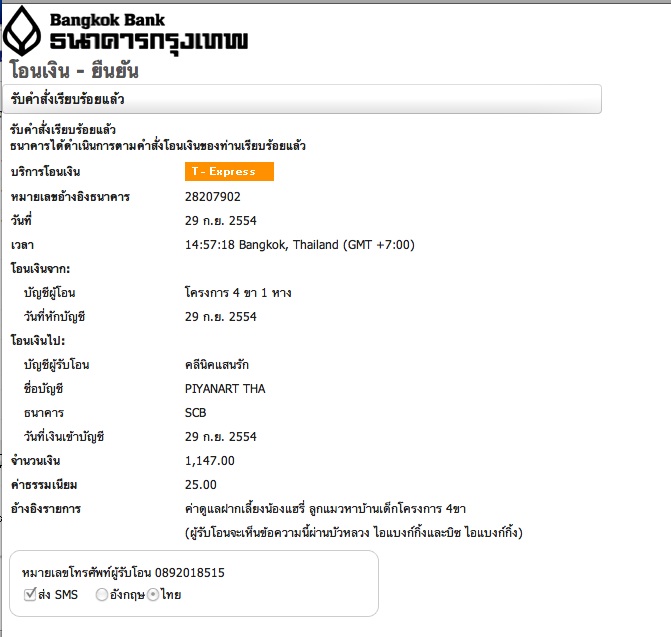Click the จำนวนเงิน label

click(36, 461)
